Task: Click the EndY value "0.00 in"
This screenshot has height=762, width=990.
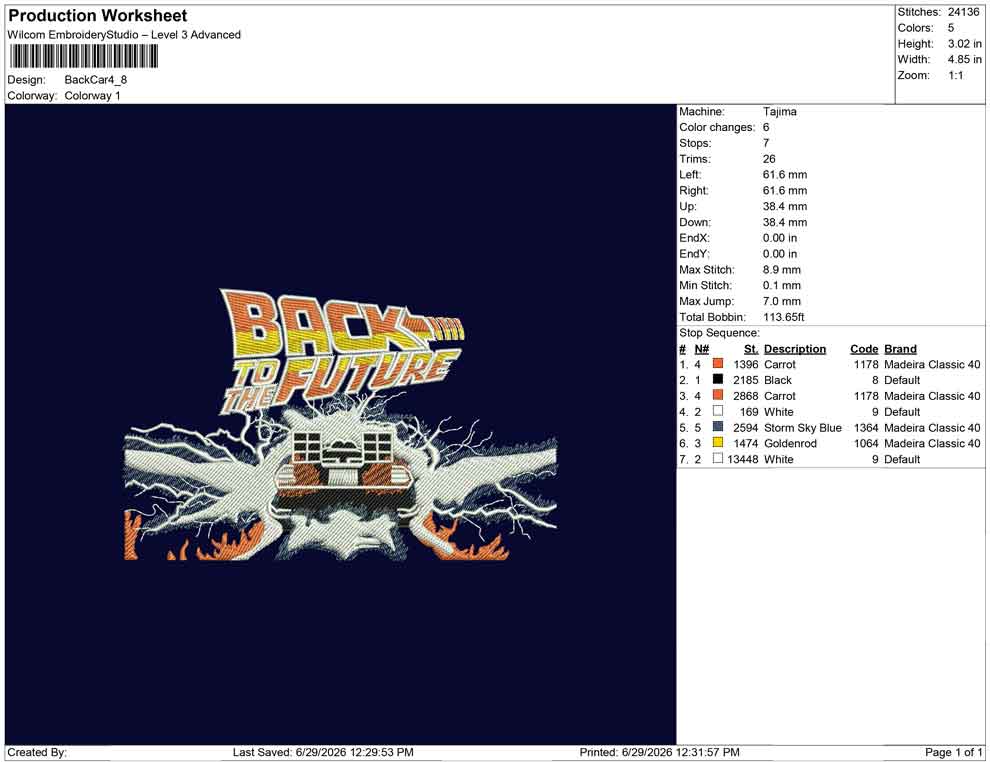Action: [780, 254]
